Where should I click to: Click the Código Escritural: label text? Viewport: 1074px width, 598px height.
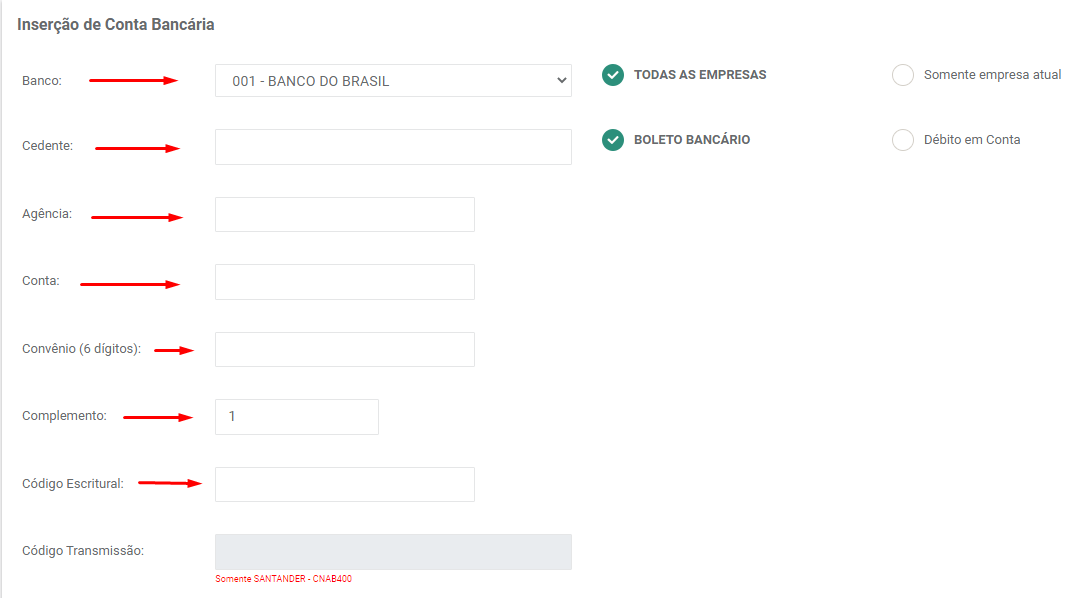coord(73,484)
